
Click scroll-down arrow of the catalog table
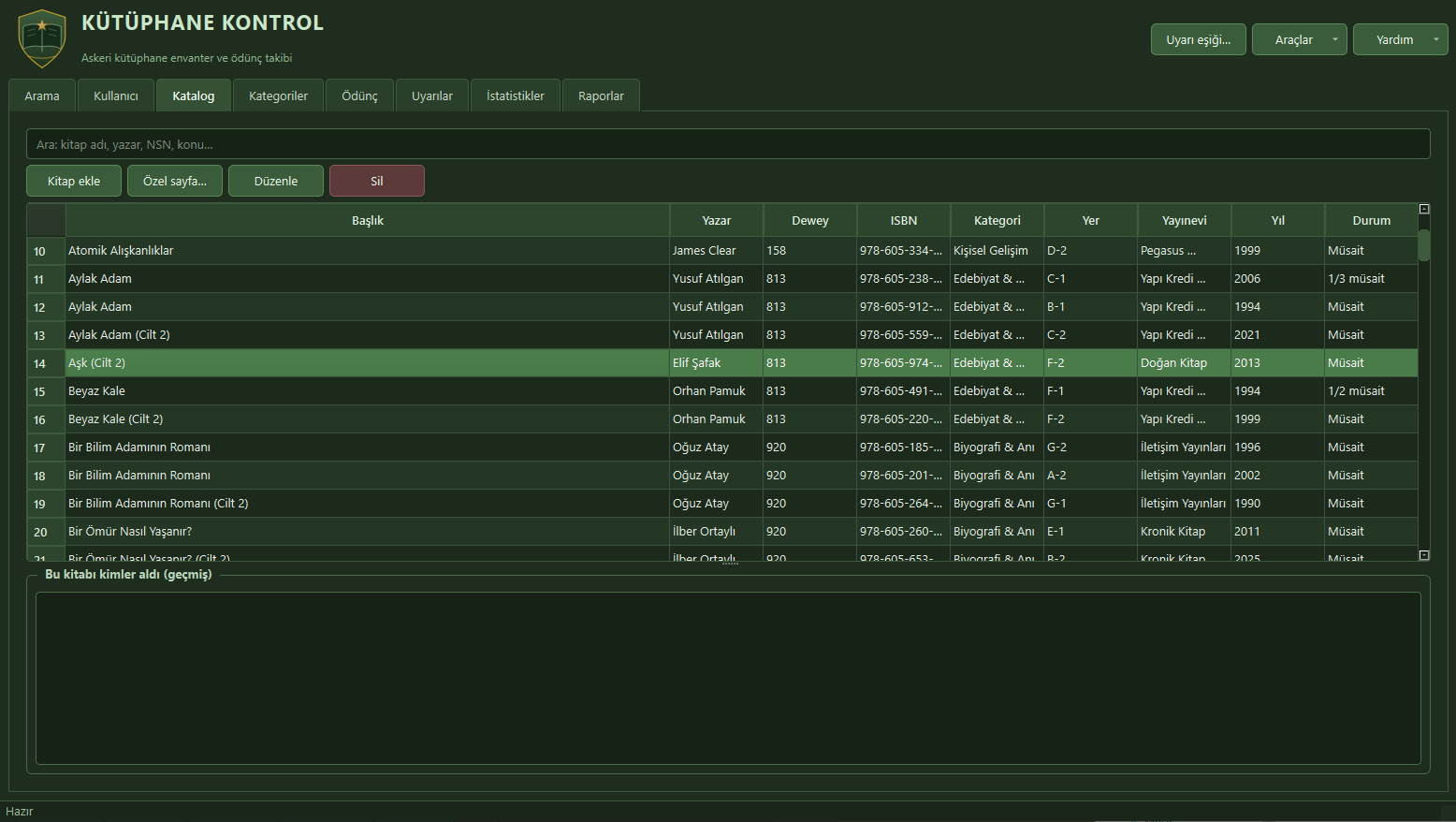pos(1424,555)
